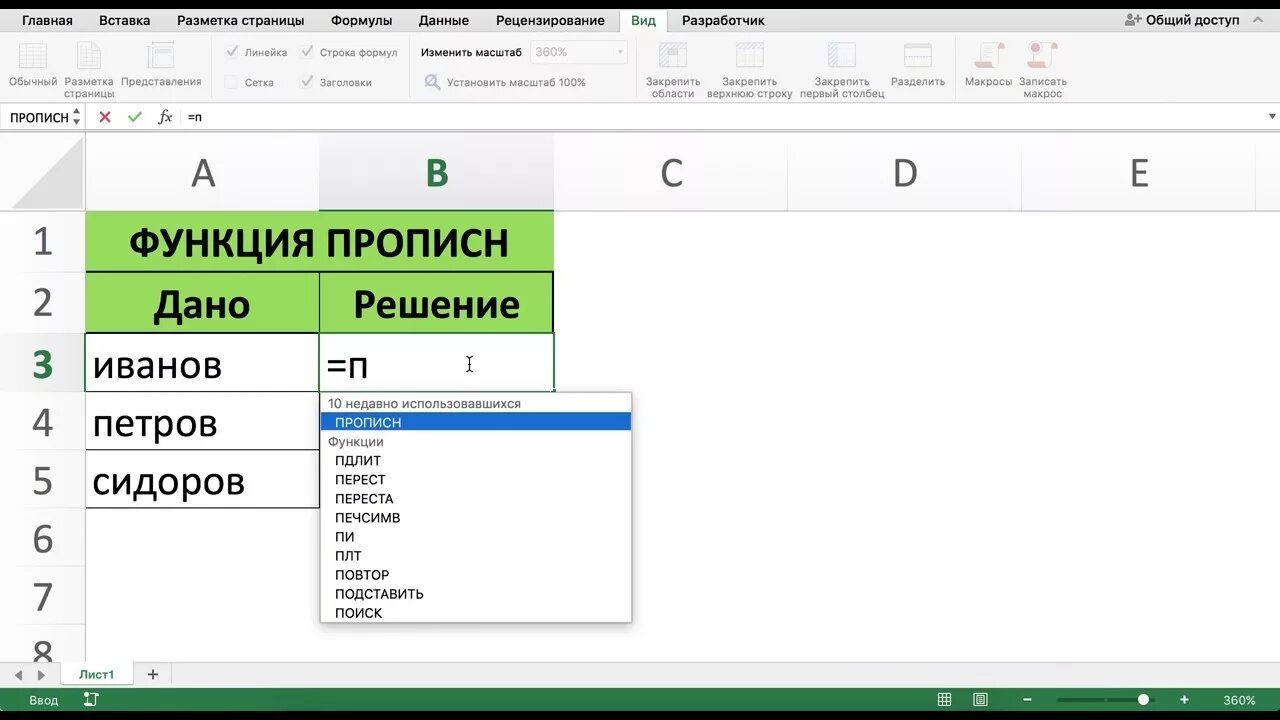
Task: Click macro recording icon in status bar
Action: [x=90, y=700]
